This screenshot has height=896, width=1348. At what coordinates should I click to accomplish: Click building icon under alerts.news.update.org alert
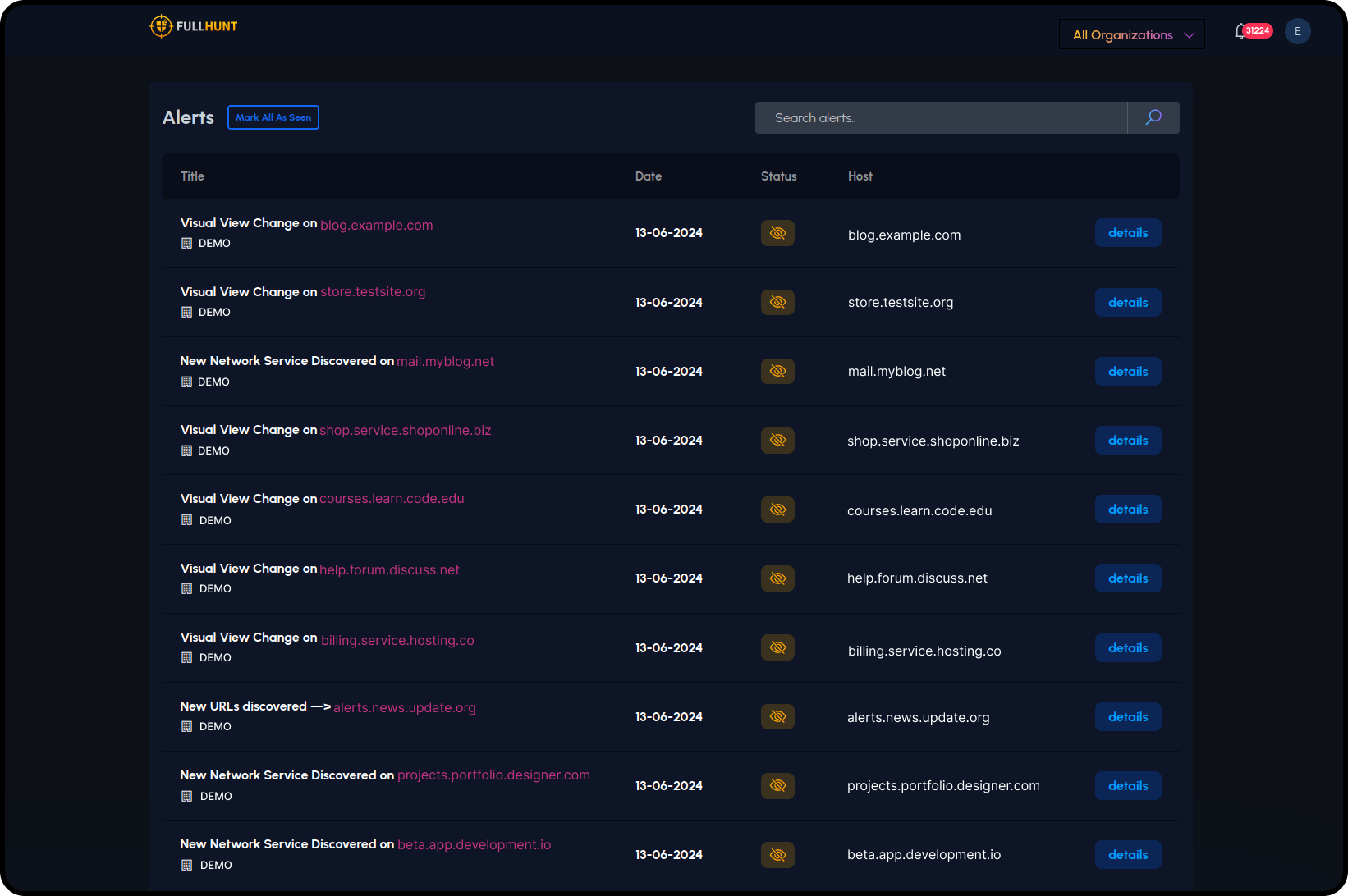[x=186, y=726]
